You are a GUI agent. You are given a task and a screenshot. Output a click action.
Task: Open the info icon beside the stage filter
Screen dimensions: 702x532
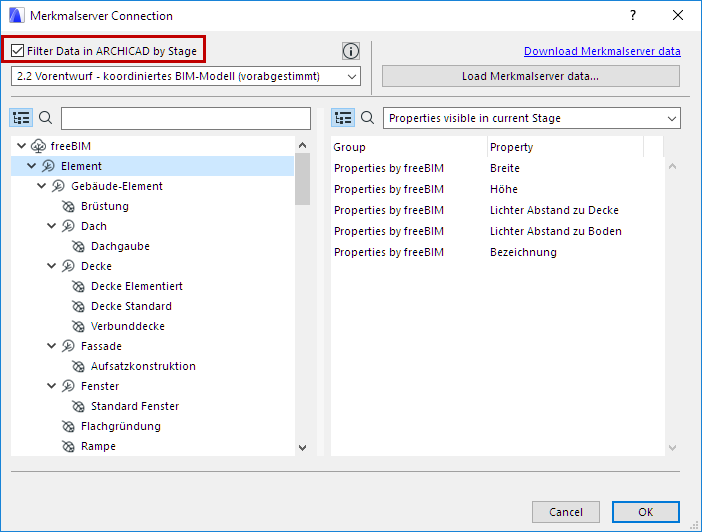(351, 51)
